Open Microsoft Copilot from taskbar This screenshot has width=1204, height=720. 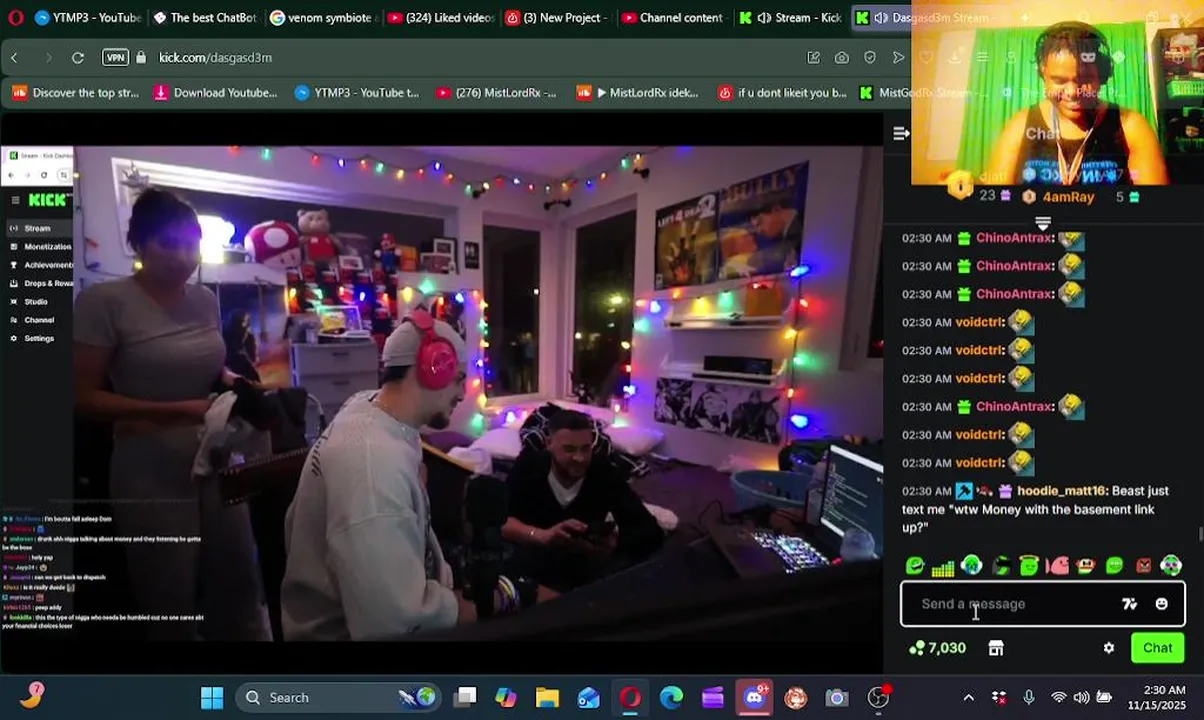(506, 698)
